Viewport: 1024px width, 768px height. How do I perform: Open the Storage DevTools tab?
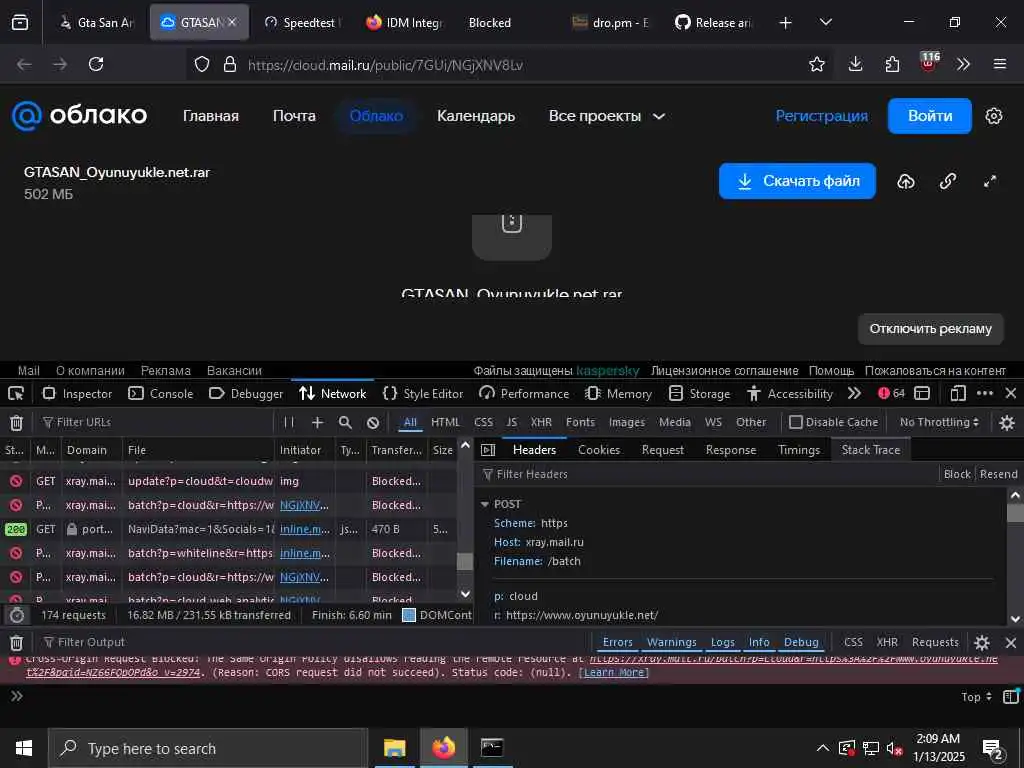(699, 393)
